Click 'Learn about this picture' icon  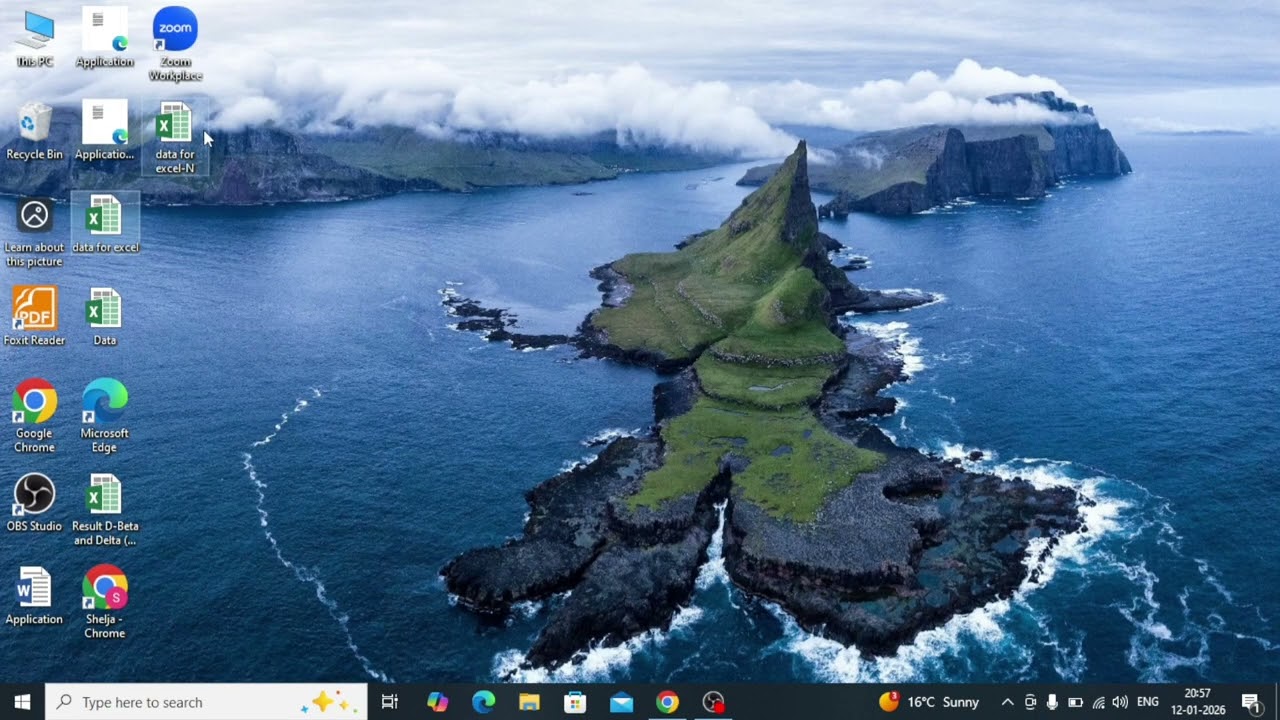[x=34, y=232]
